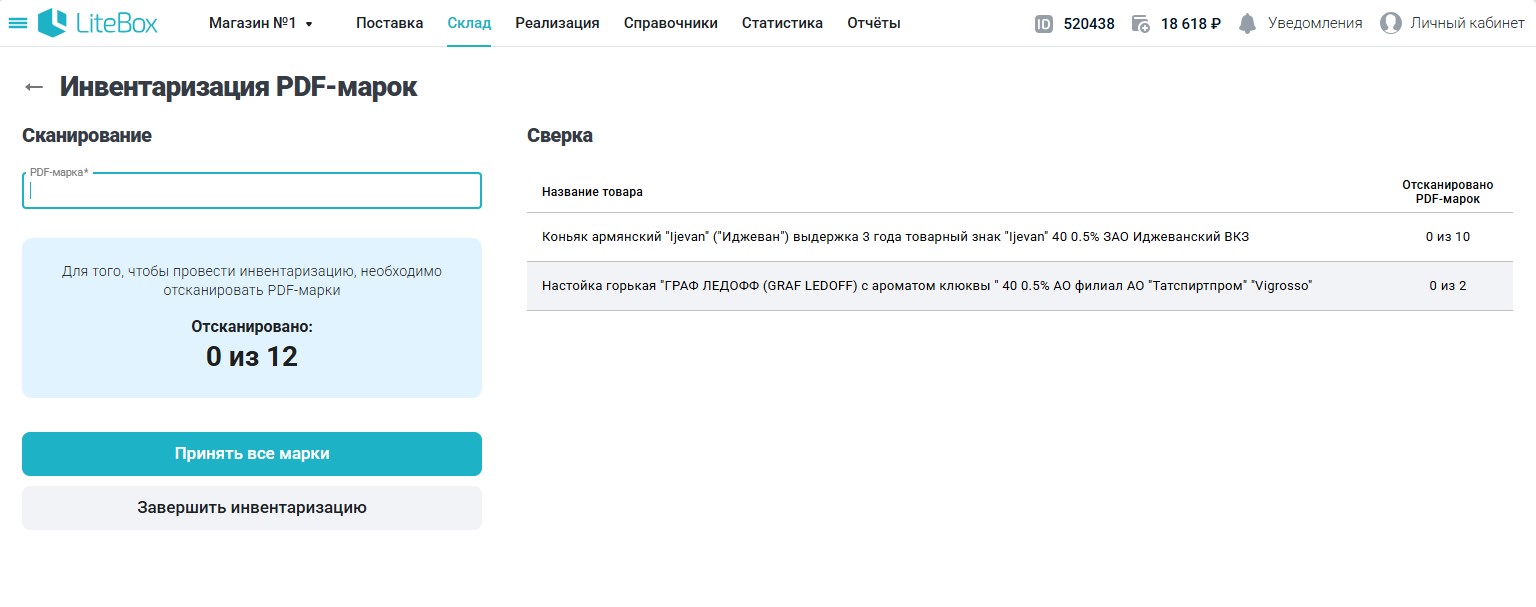Click the balance wallet icon
Screen dimensions: 1536x607
click(1141, 24)
